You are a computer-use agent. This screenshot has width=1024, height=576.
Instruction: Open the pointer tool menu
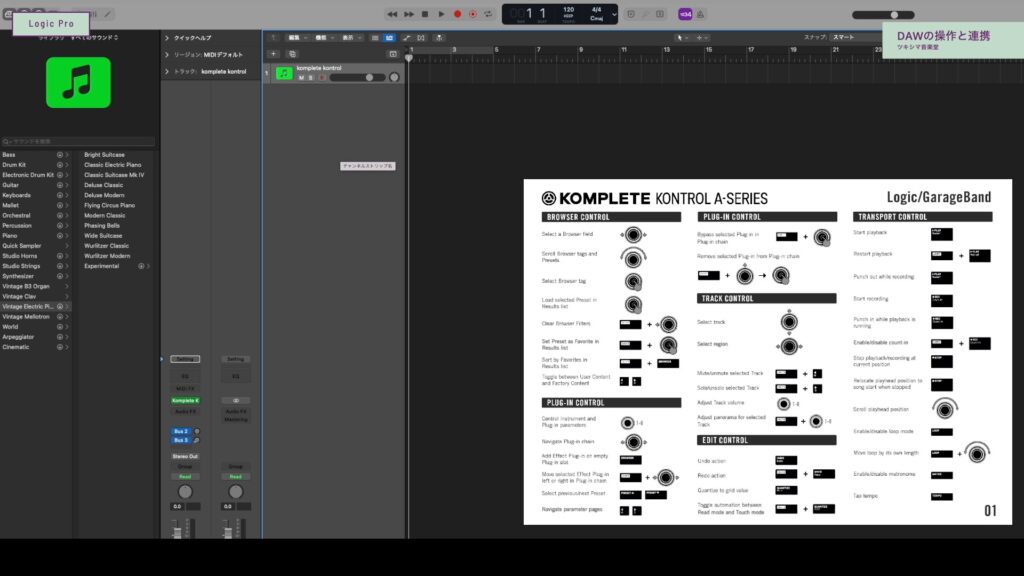[682, 38]
